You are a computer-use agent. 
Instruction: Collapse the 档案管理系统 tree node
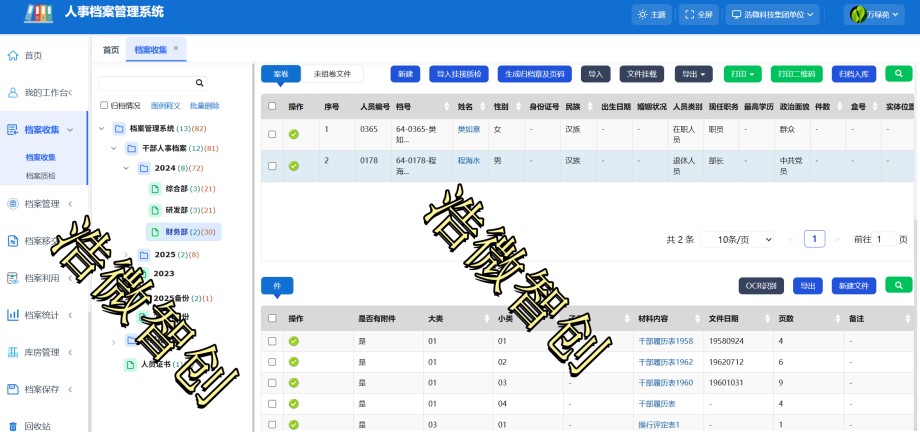pos(102,129)
